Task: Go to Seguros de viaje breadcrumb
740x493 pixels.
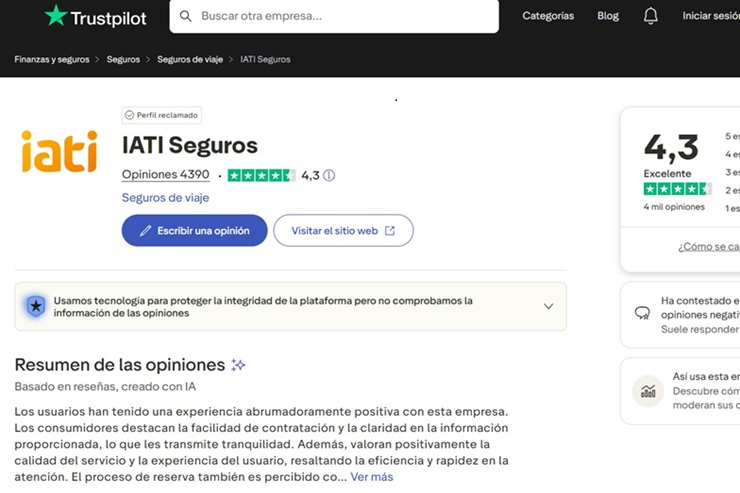Action: [190, 59]
